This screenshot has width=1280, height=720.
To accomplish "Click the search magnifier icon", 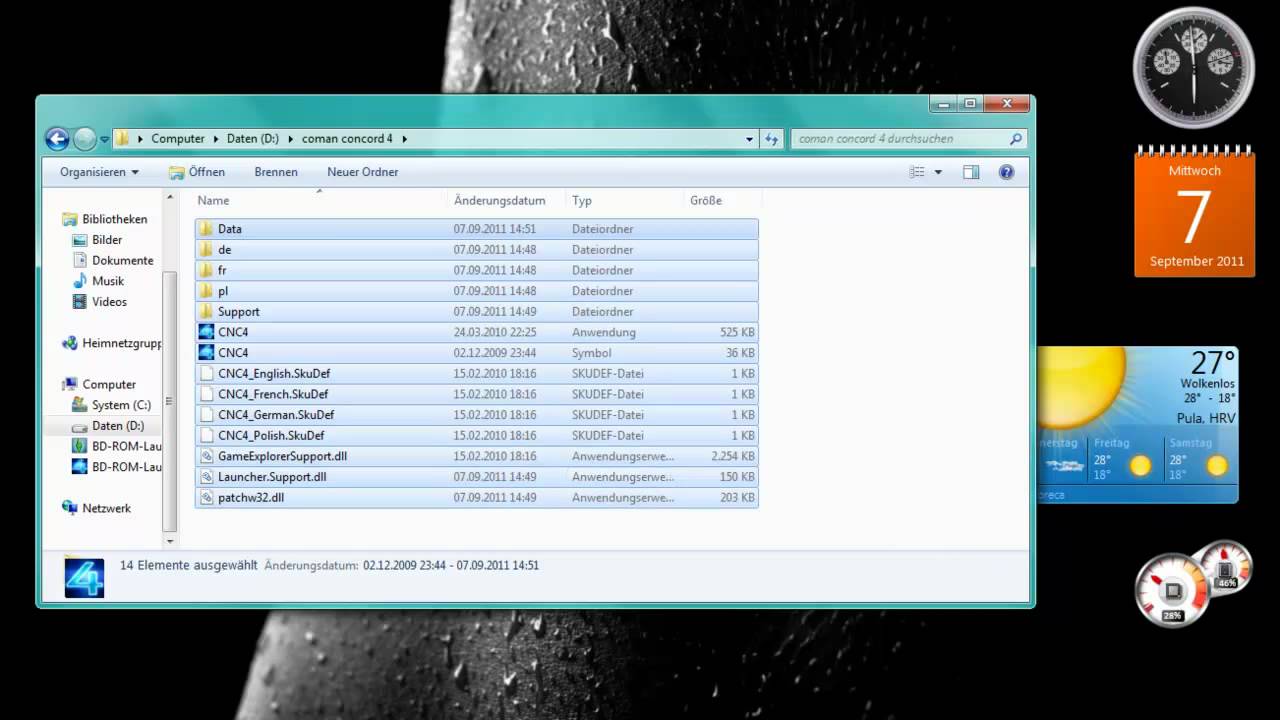I will (1016, 139).
